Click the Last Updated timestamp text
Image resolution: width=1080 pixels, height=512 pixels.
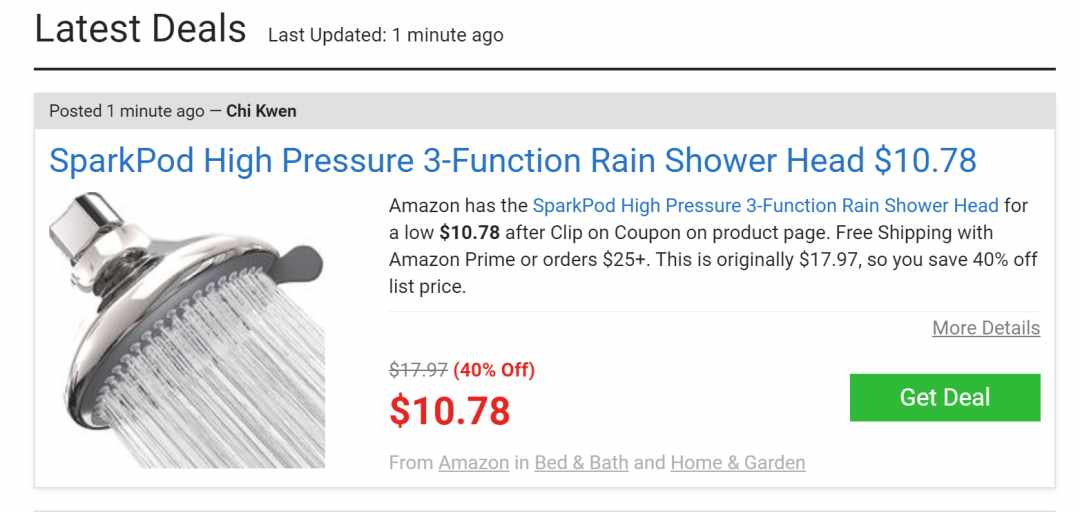pos(386,35)
